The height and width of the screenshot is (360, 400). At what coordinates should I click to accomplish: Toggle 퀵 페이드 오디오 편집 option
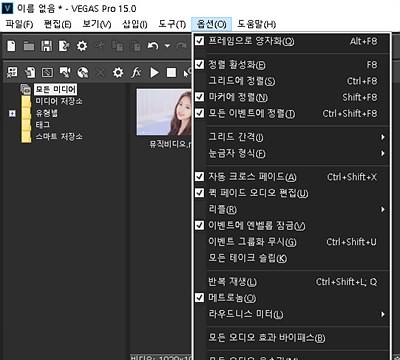pyautogui.click(x=199, y=193)
